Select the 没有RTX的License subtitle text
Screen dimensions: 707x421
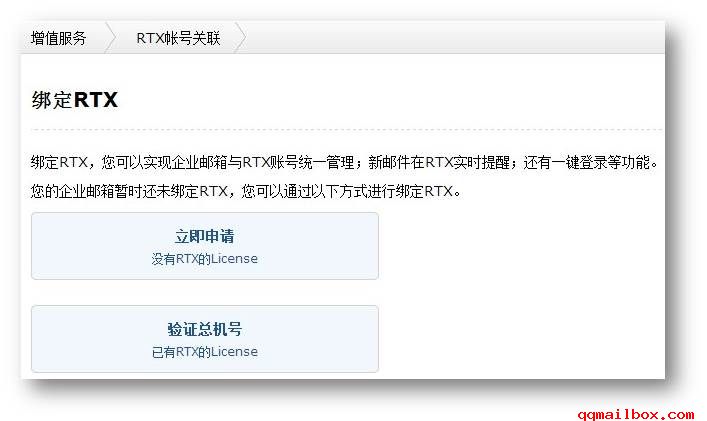(205, 259)
